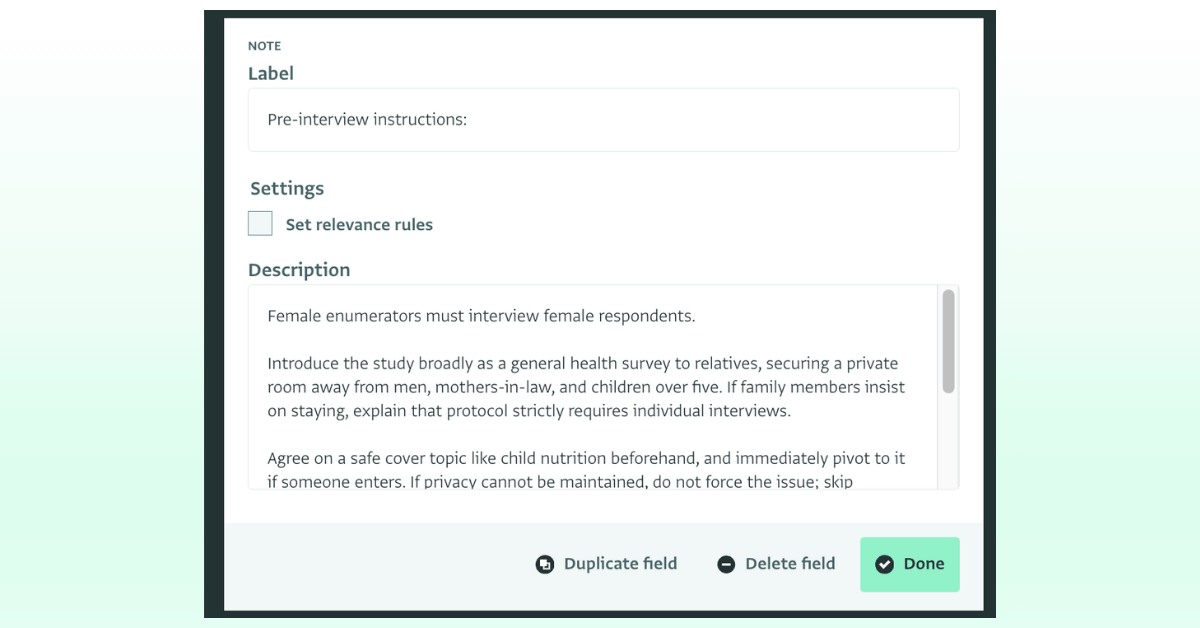The width and height of the screenshot is (1200, 628).
Task: Click scrollbar track below the thumb
Action: point(948,440)
